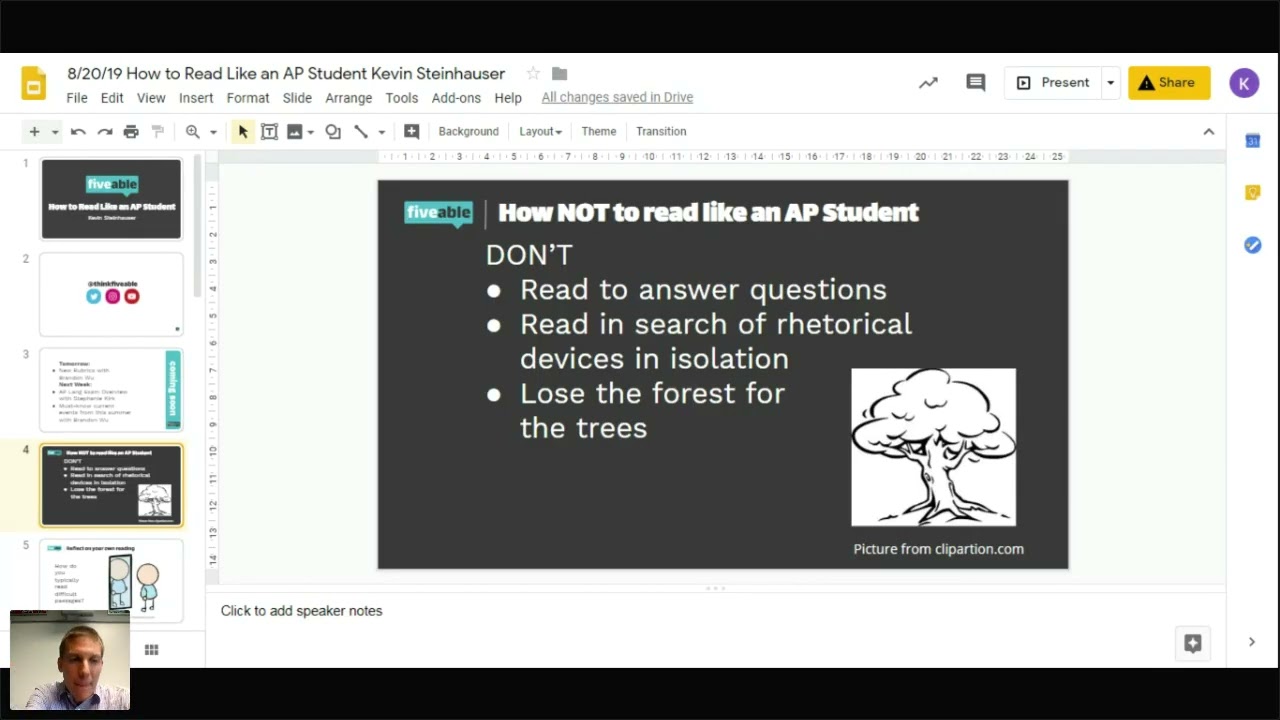Open Google Slides home logo
The image size is (1280, 720).
[33, 84]
